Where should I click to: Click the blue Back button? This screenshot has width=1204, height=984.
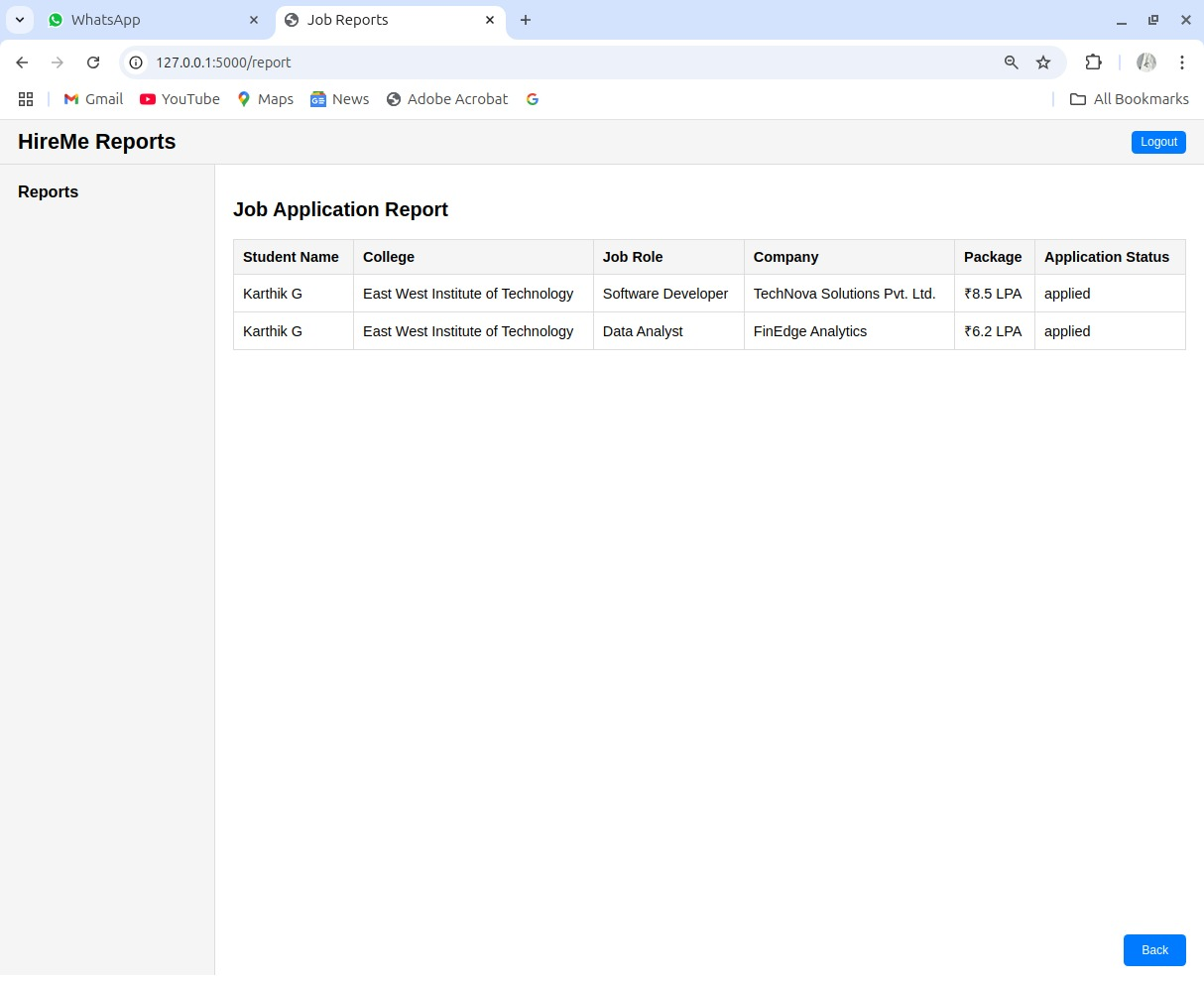coord(1154,950)
